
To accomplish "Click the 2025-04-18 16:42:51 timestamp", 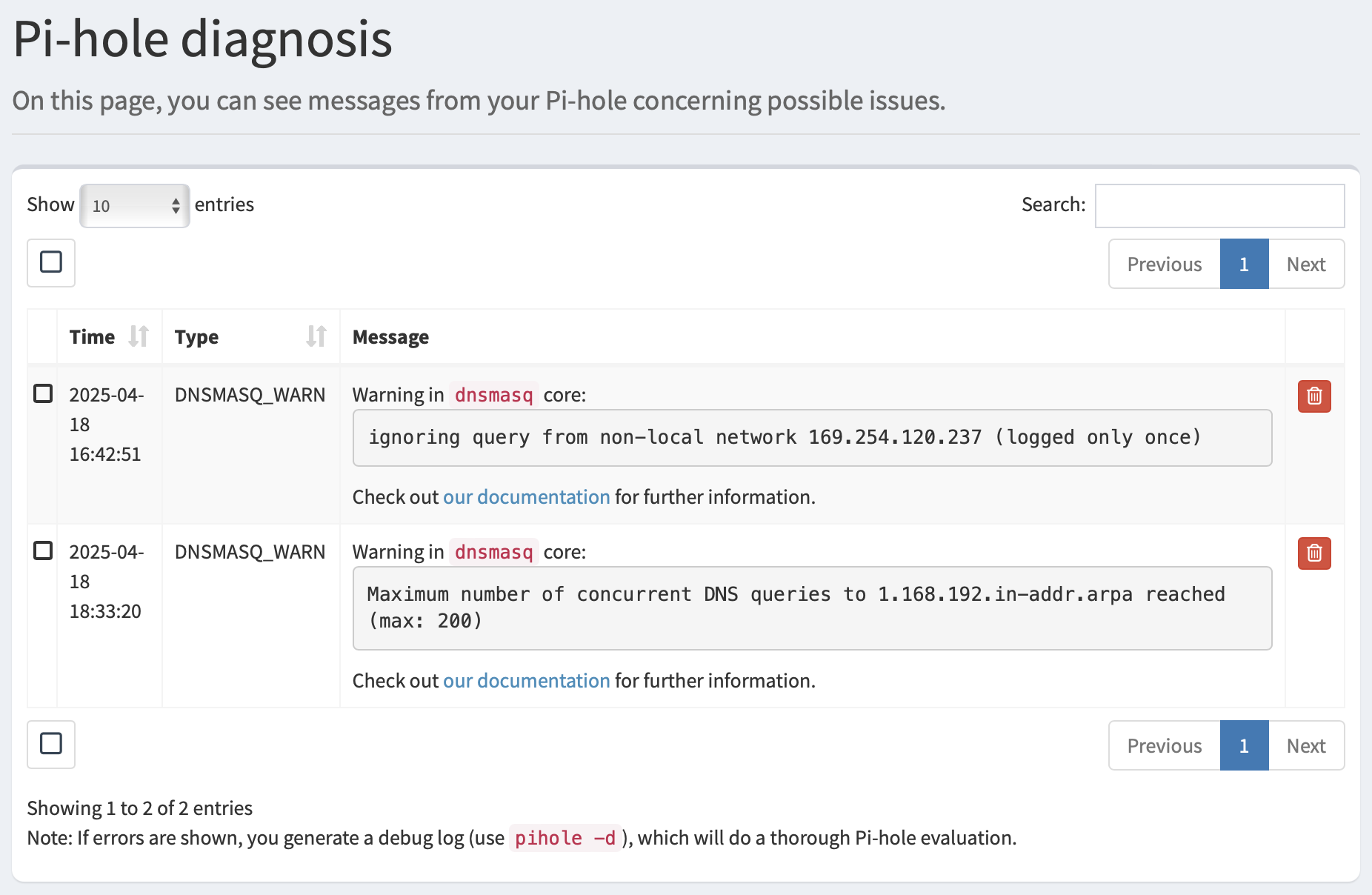I will [x=107, y=425].
